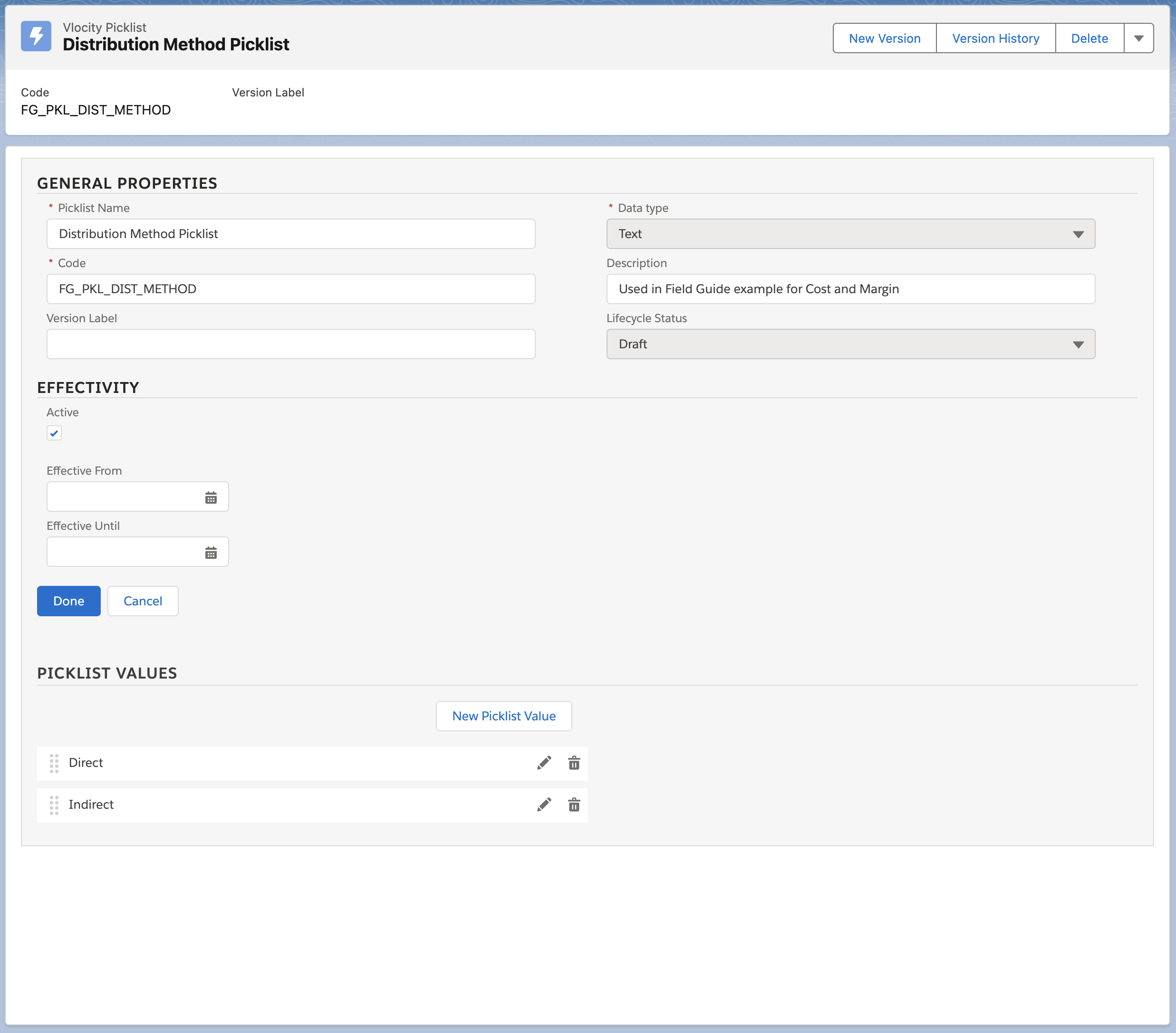This screenshot has width=1176, height=1033.
Task: Click the Delete button in header
Action: (x=1089, y=38)
